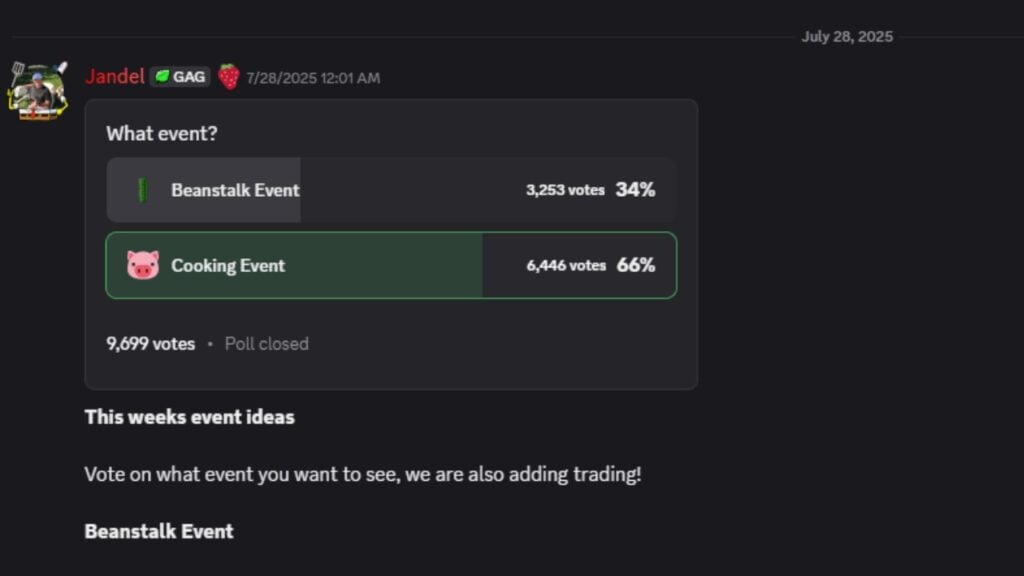This screenshot has height=576, width=1024.
Task: Click the pig emoji in poll
Action: coord(142,265)
